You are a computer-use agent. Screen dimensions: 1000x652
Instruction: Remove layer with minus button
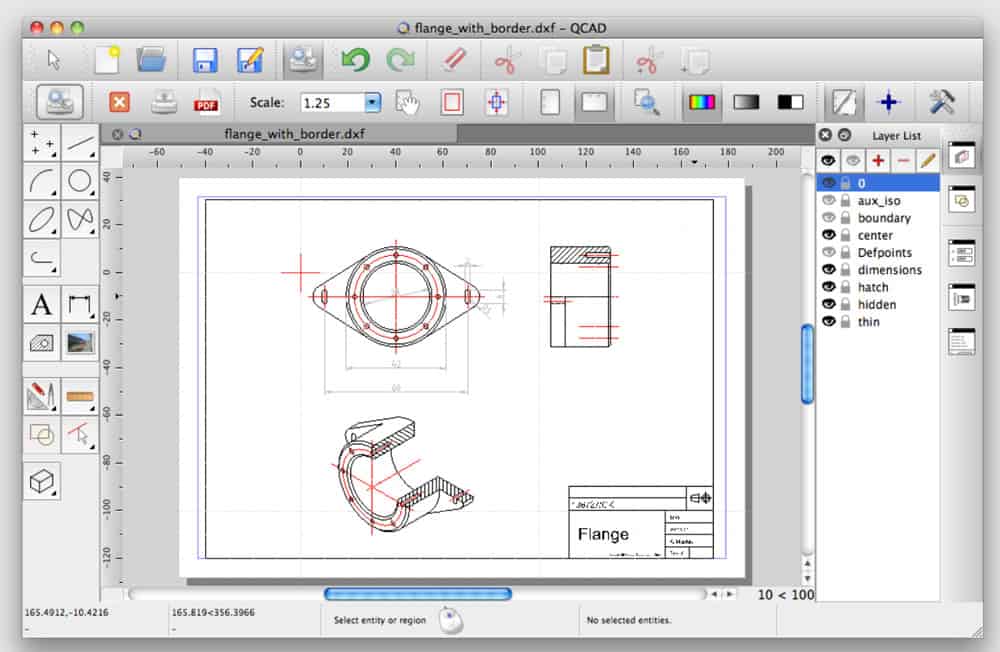click(903, 160)
